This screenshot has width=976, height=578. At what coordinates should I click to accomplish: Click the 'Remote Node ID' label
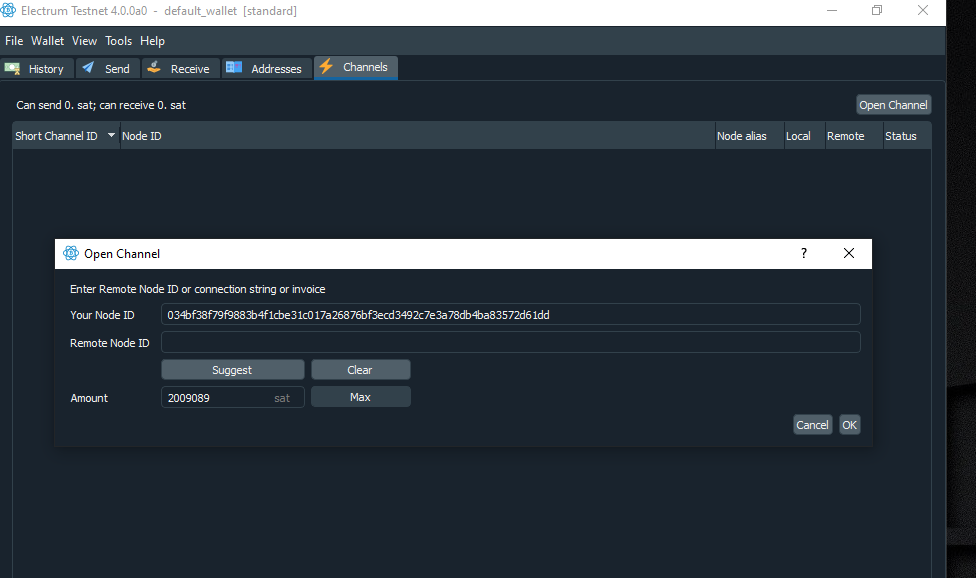110,343
